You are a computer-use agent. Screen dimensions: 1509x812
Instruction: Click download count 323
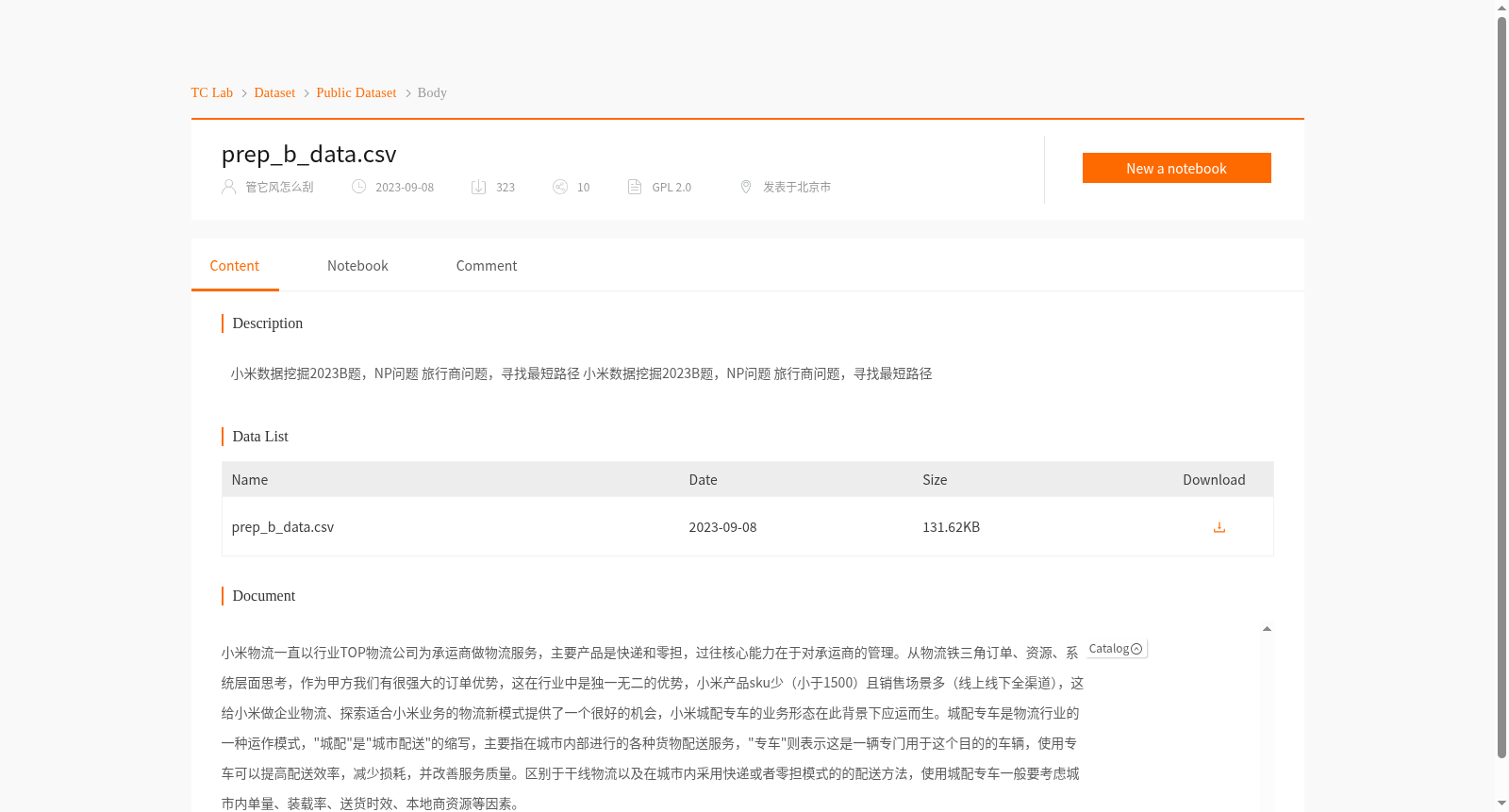[x=506, y=187]
